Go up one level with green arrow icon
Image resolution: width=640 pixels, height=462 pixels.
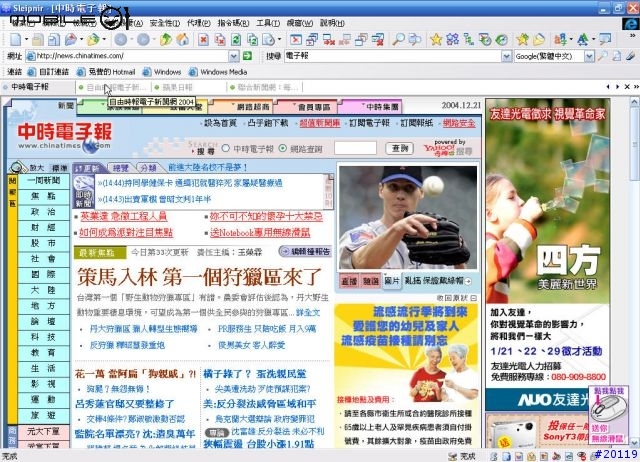tap(166, 40)
